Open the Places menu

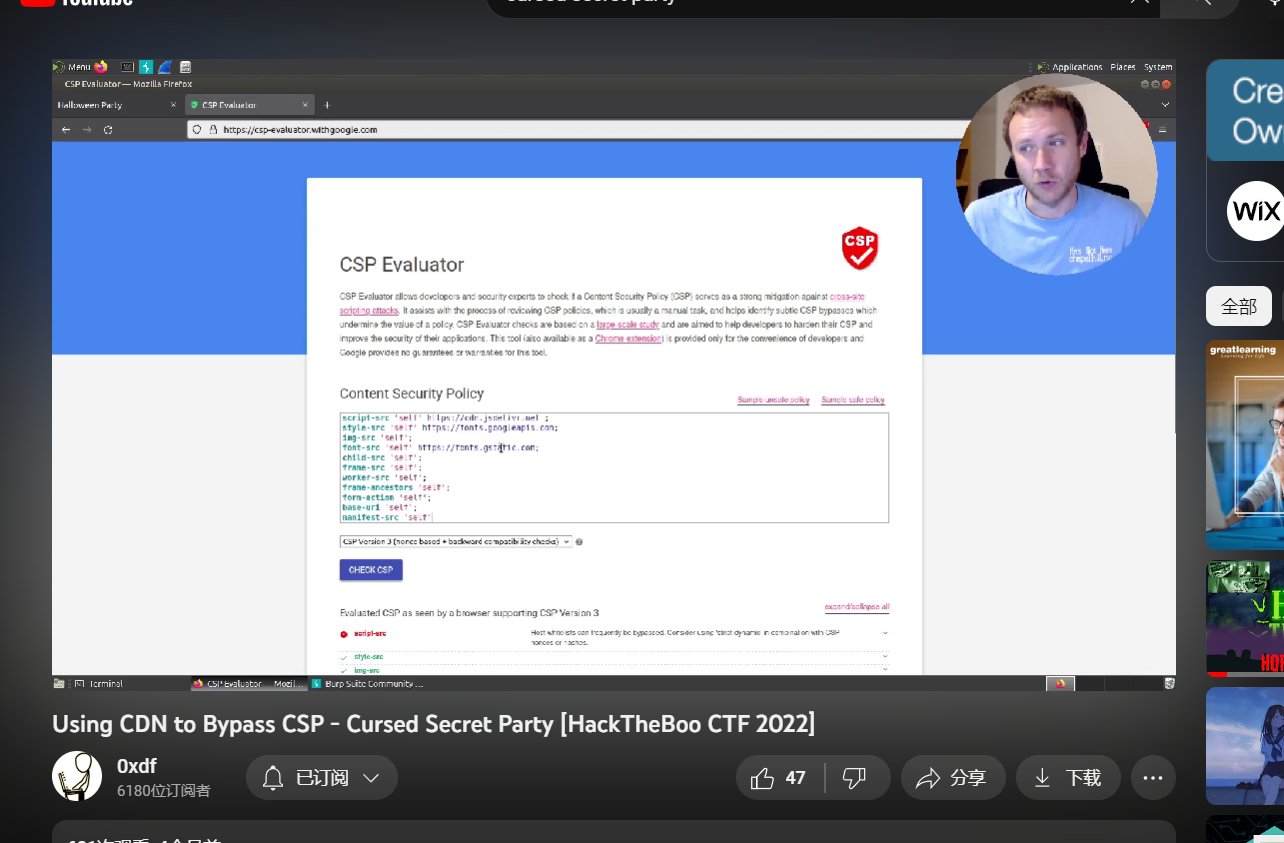click(1123, 67)
